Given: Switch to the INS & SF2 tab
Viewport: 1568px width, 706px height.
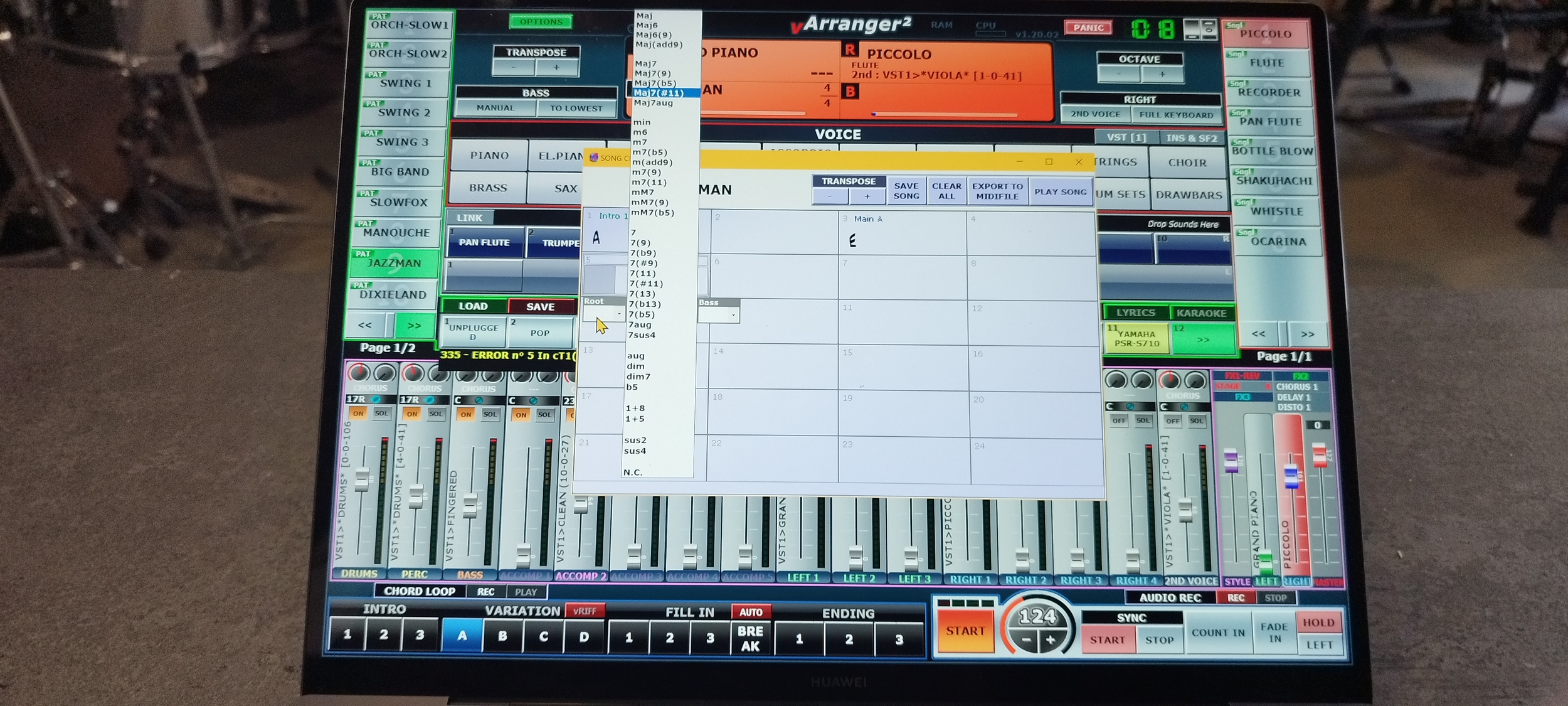Looking at the screenshot, I should pyautogui.click(x=1191, y=138).
